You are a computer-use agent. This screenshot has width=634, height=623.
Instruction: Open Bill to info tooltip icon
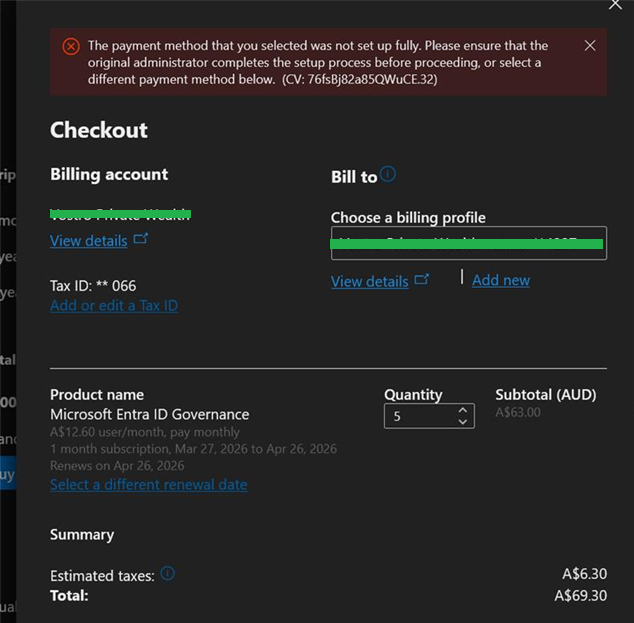[x=388, y=174]
